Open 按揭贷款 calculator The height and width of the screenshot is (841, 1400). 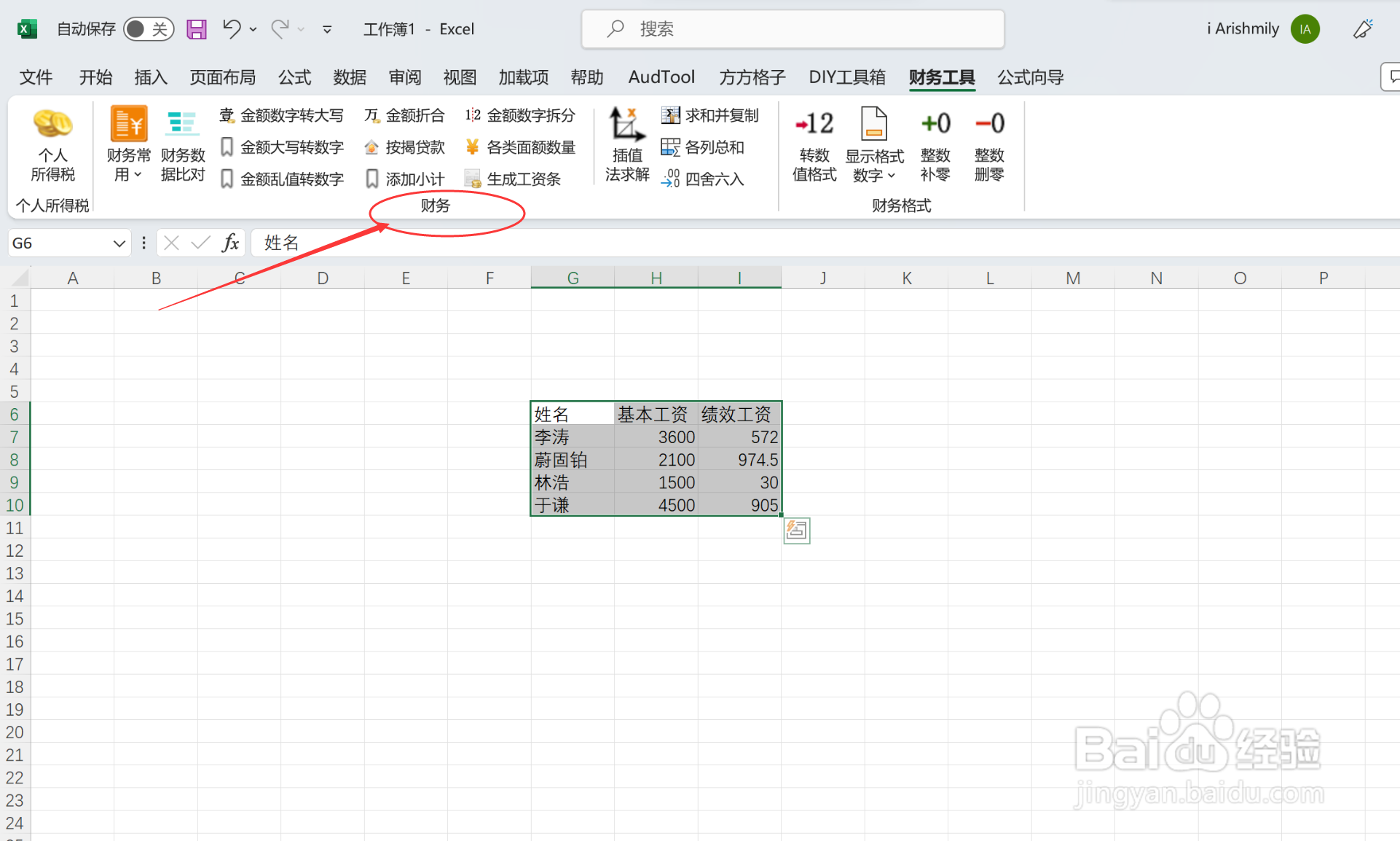point(404,147)
